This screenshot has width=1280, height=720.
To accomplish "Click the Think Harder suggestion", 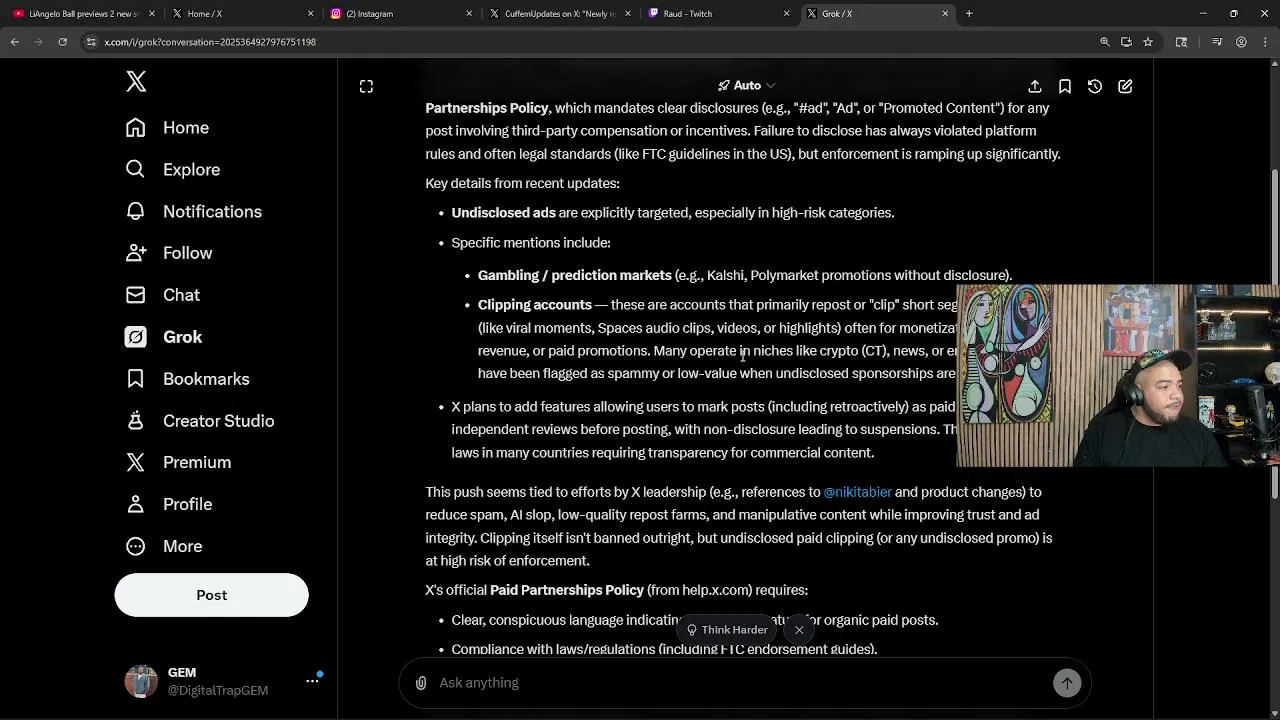I will pos(726,630).
